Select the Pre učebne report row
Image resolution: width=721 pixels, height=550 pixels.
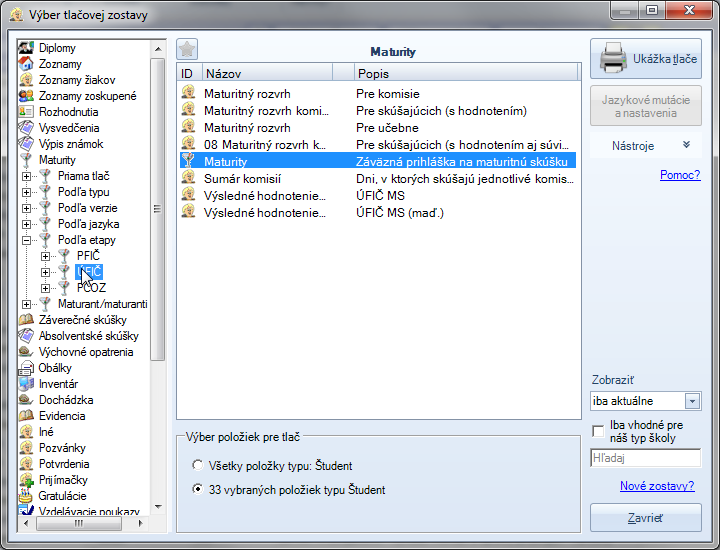pos(378,127)
